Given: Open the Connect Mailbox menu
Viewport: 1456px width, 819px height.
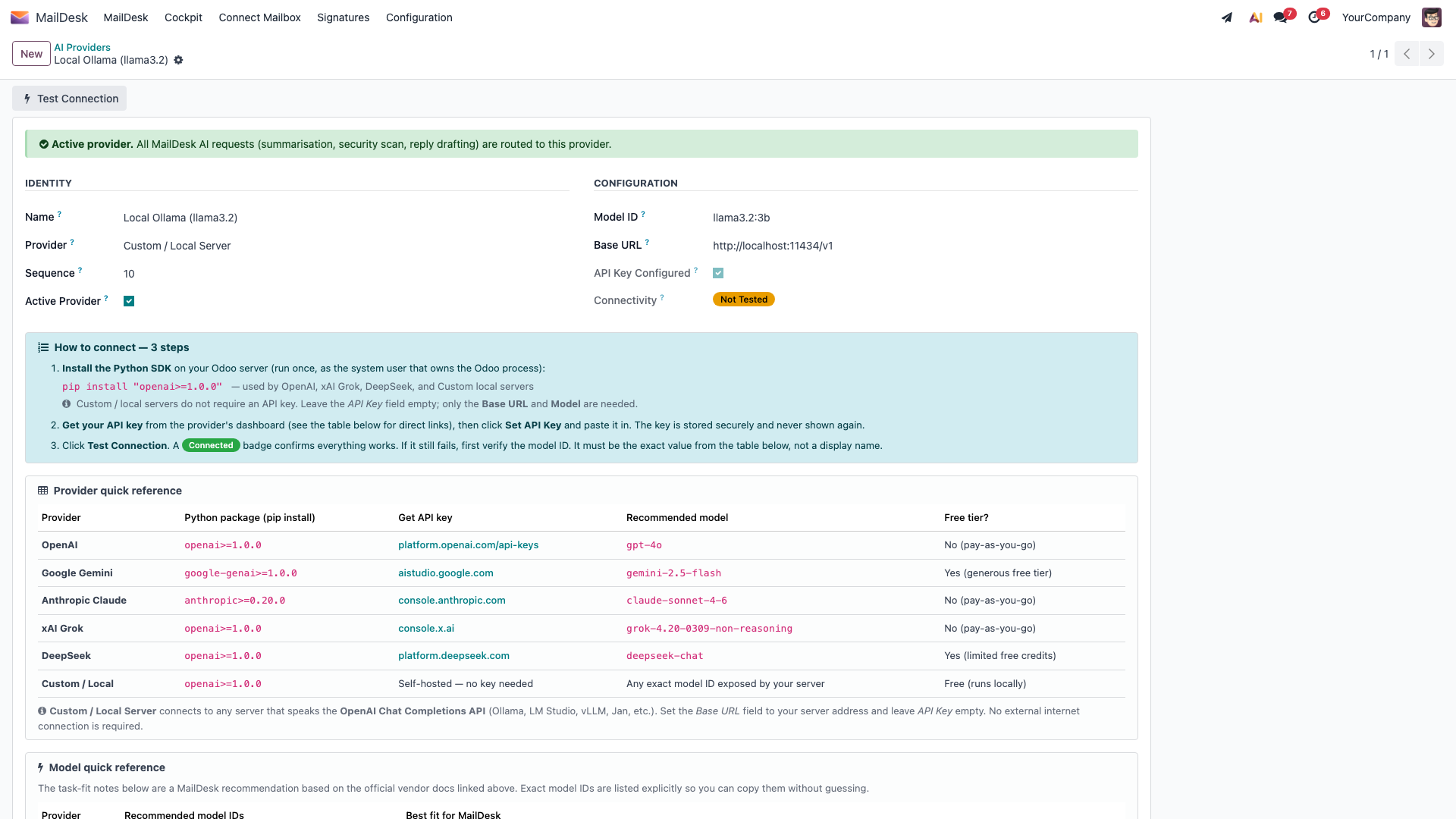Looking at the screenshot, I should tap(259, 17).
